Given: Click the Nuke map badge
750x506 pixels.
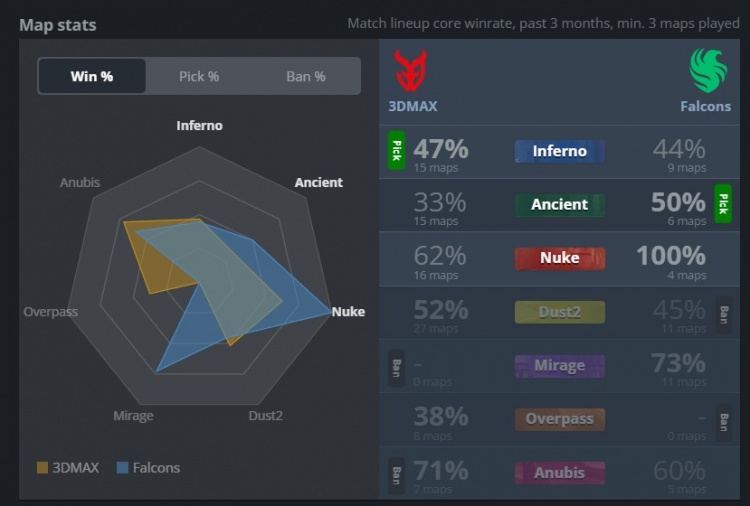Looking at the screenshot, I should click(x=559, y=258).
